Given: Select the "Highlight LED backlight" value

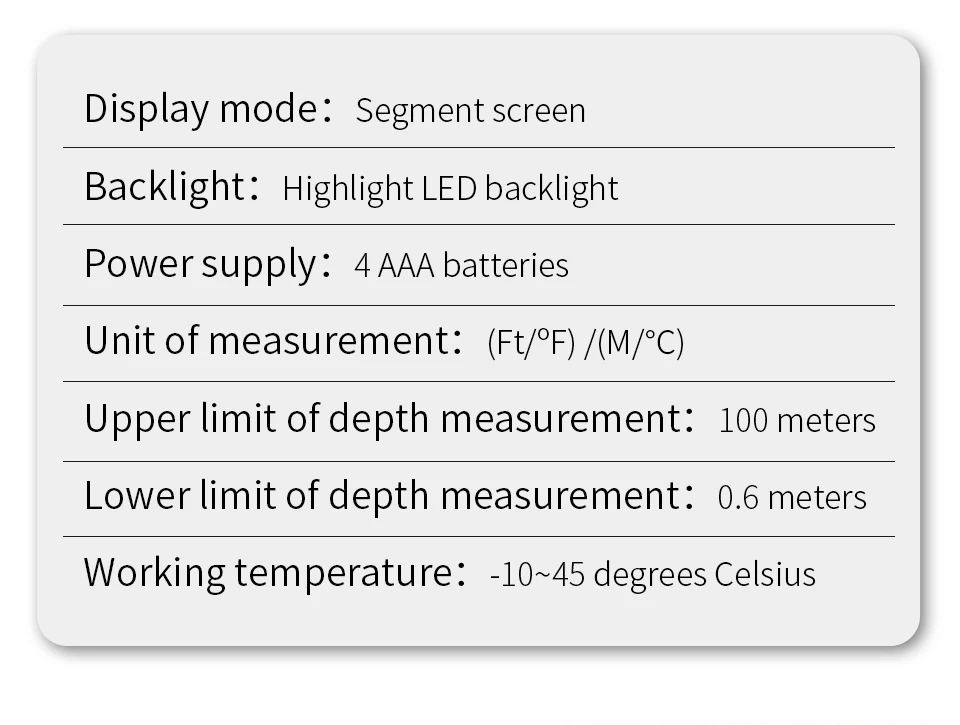Looking at the screenshot, I should (x=450, y=188).
